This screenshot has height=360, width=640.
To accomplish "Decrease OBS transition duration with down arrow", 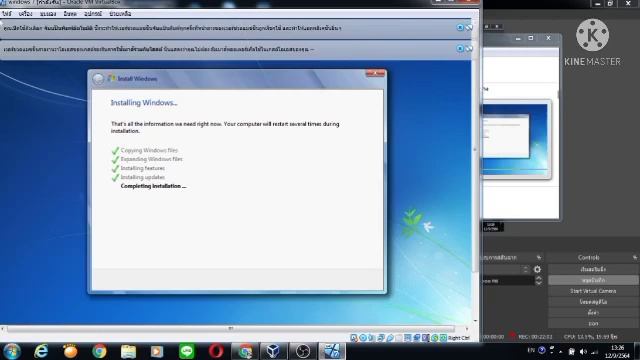I will point(539,283).
